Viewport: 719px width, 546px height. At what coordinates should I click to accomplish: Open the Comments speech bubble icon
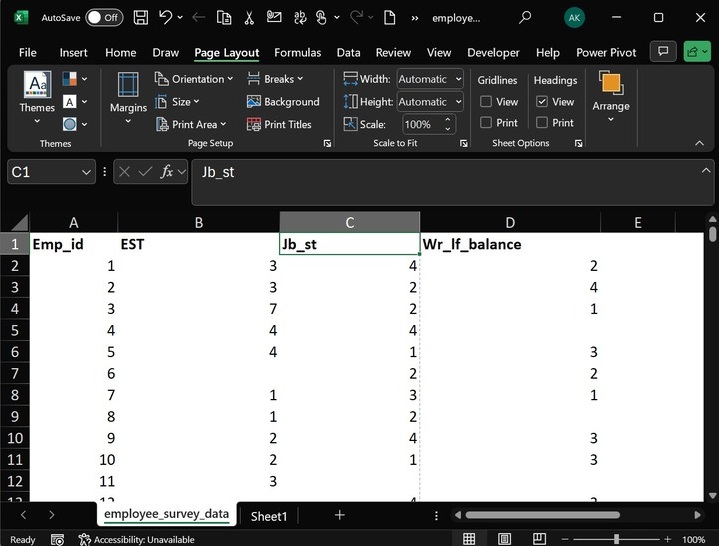coord(663,51)
